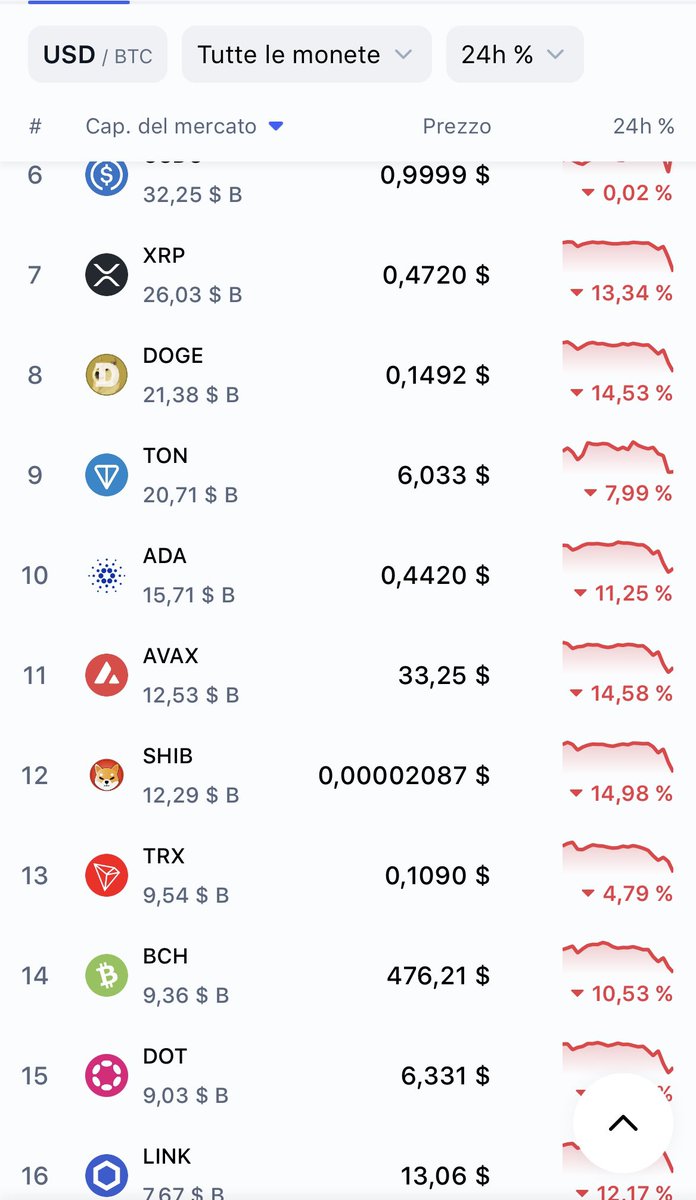Screen dimensions: 696x1200
Task: Tap the Polkadot DOT logo
Action: (106, 1075)
